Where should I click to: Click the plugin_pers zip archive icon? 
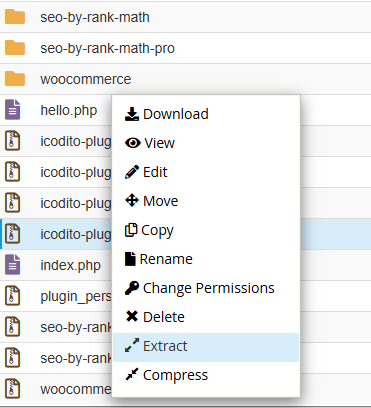(12, 296)
